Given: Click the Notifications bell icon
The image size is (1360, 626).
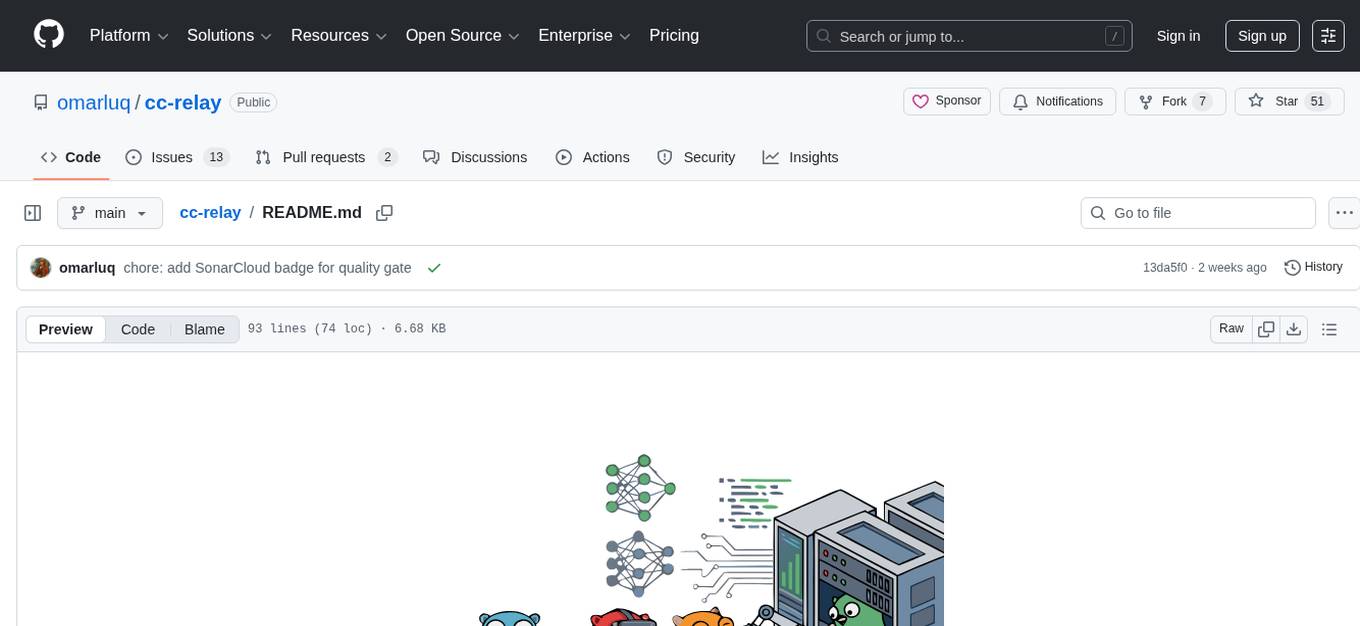Looking at the screenshot, I should click(x=1021, y=101).
